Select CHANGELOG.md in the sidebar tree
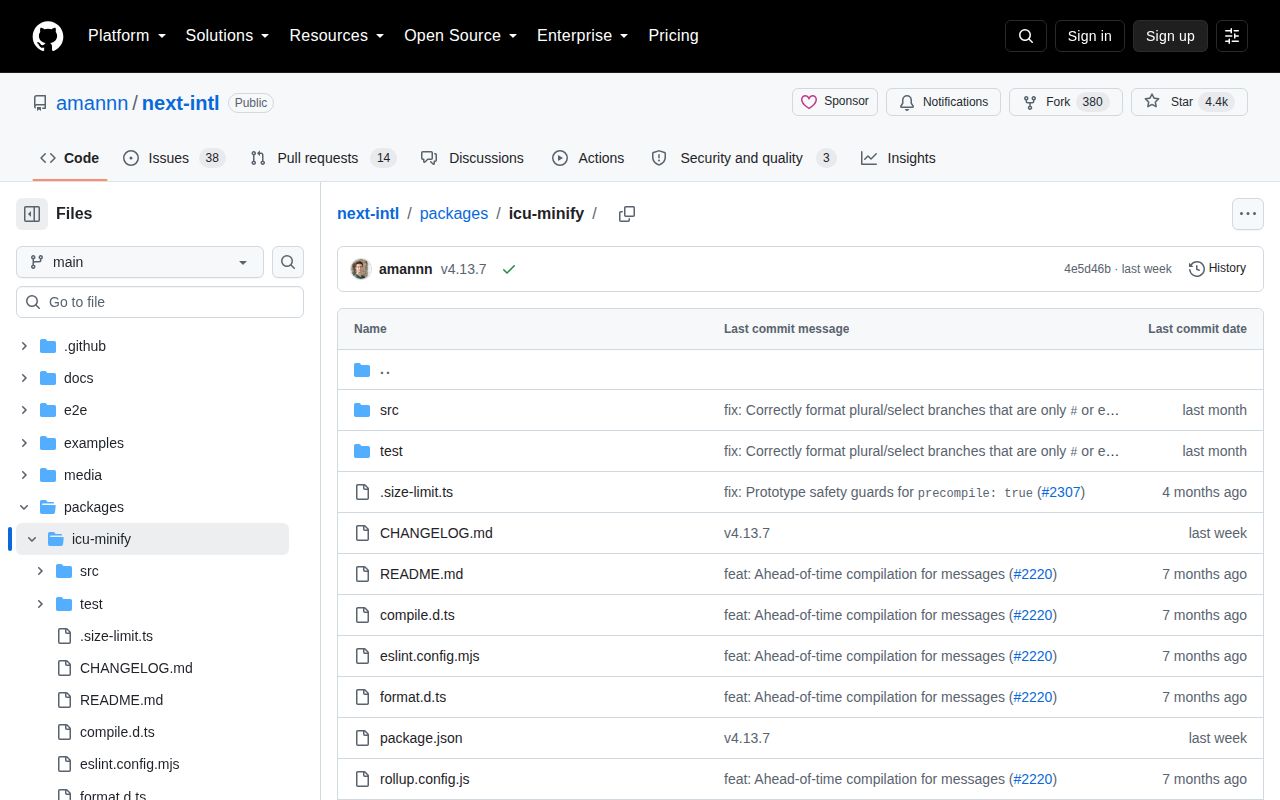This screenshot has width=1280, height=800. tap(136, 668)
